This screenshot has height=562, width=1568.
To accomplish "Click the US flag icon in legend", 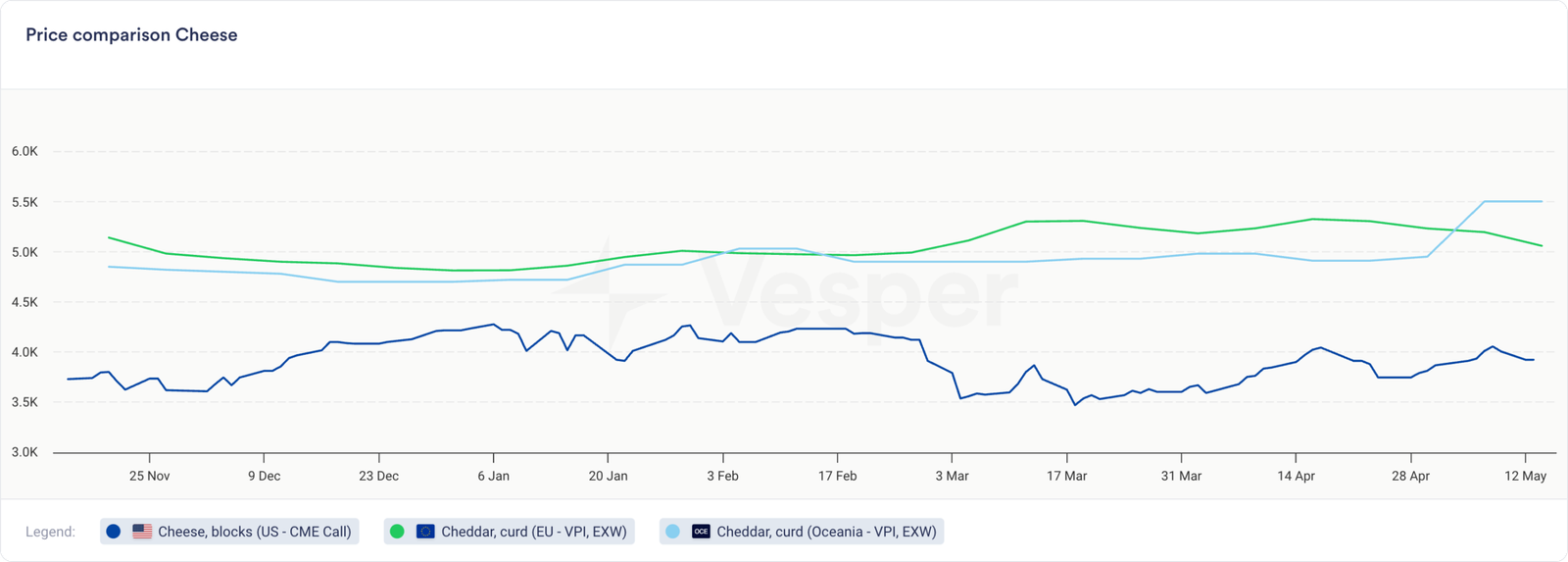I will [142, 532].
